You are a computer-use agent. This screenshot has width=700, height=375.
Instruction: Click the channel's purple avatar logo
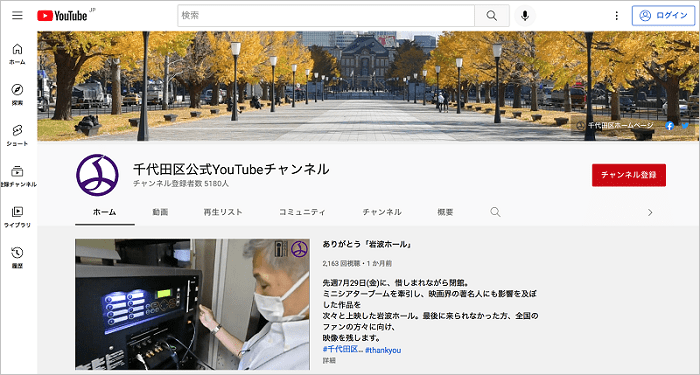pos(97,175)
